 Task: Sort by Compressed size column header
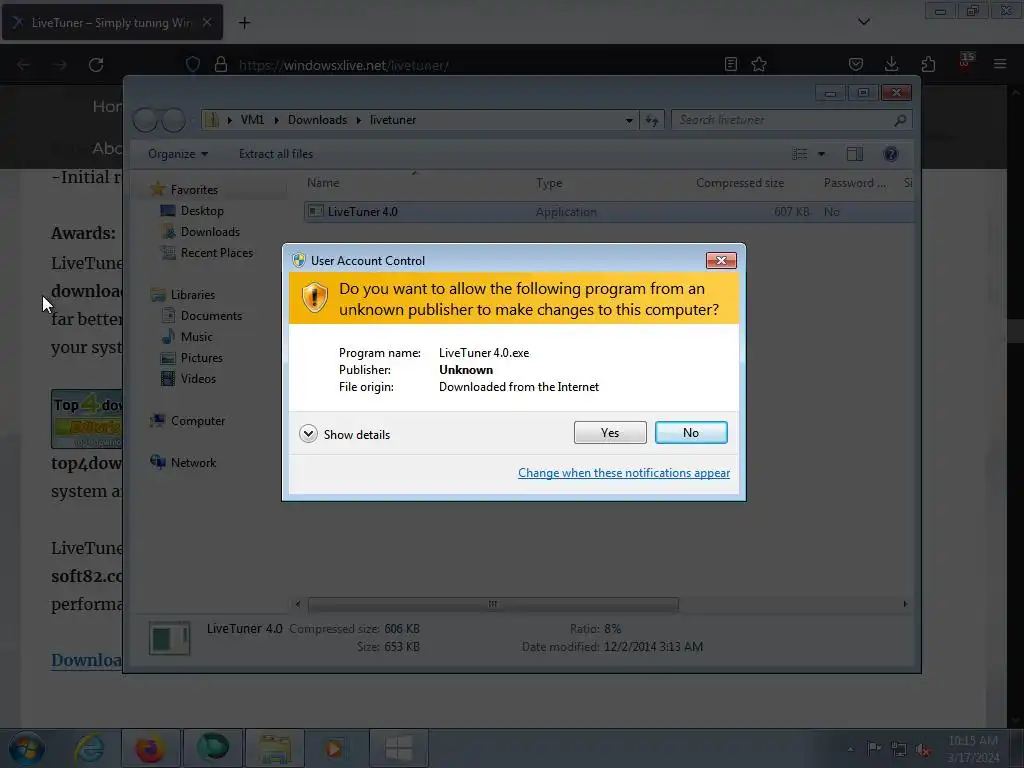(739, 183)
